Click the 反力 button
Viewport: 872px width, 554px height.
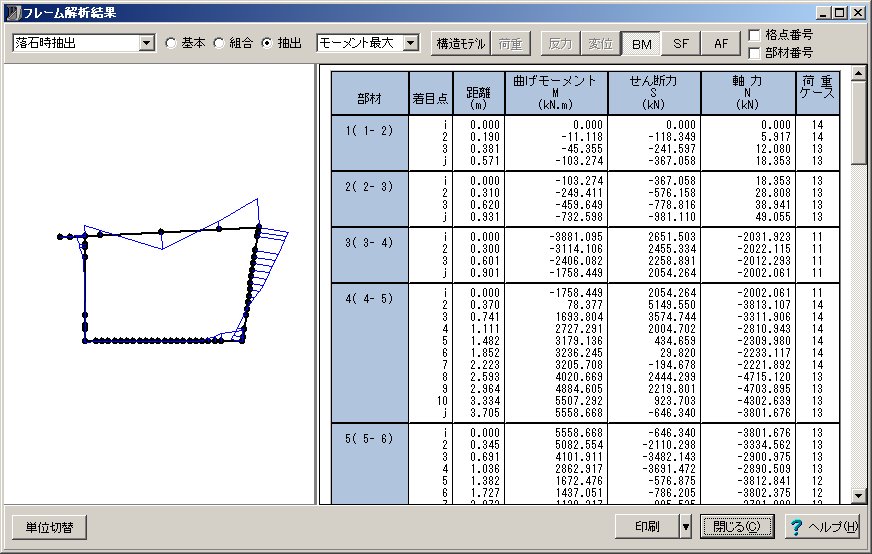coord(560,43)
